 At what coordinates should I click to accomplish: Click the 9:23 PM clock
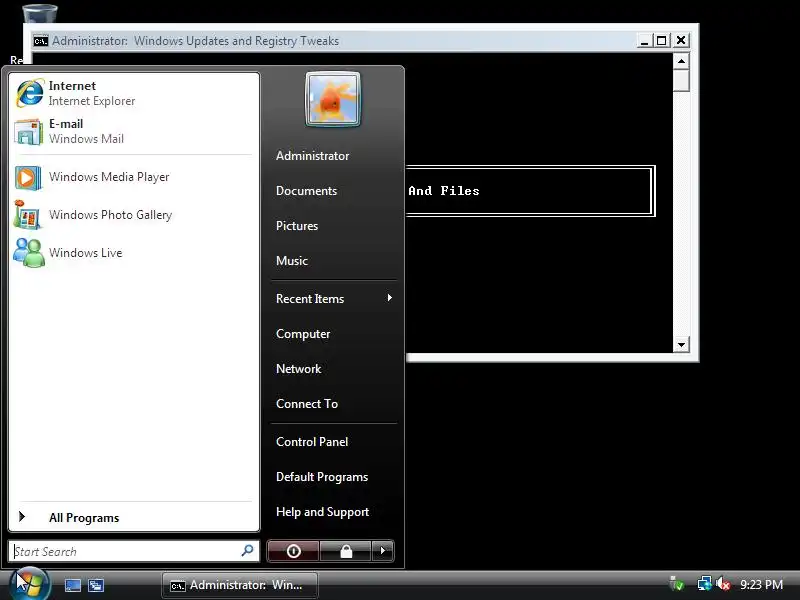(761, 585)
